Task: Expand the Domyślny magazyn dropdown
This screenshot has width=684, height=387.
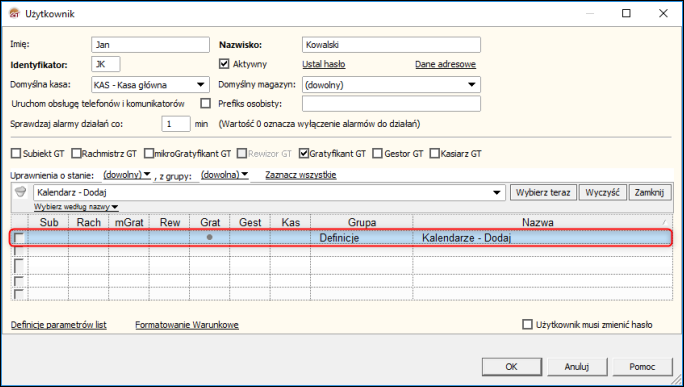Action: 472,85
